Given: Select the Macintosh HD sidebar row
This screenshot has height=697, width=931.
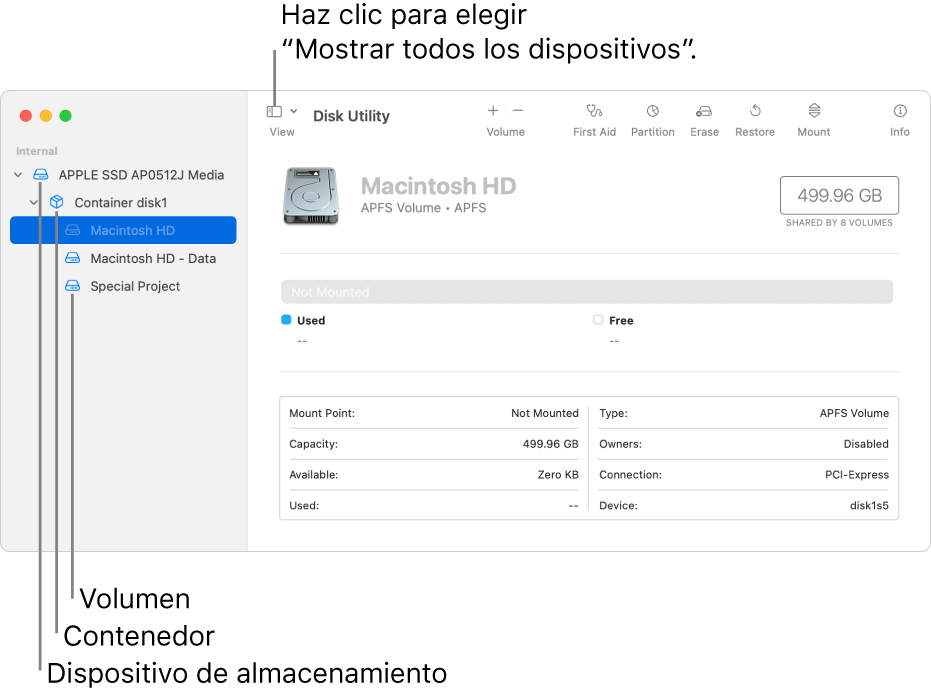Looking at the screenshot, I should [x=123, y=230].
